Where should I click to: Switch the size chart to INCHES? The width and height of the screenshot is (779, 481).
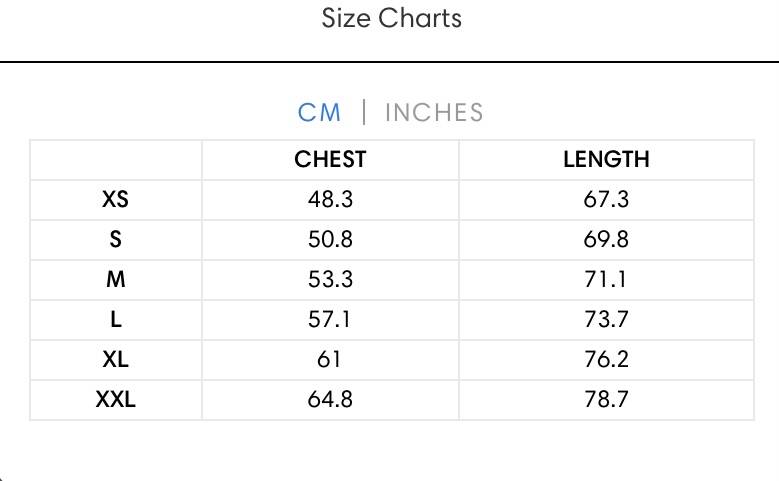point(434,112)
